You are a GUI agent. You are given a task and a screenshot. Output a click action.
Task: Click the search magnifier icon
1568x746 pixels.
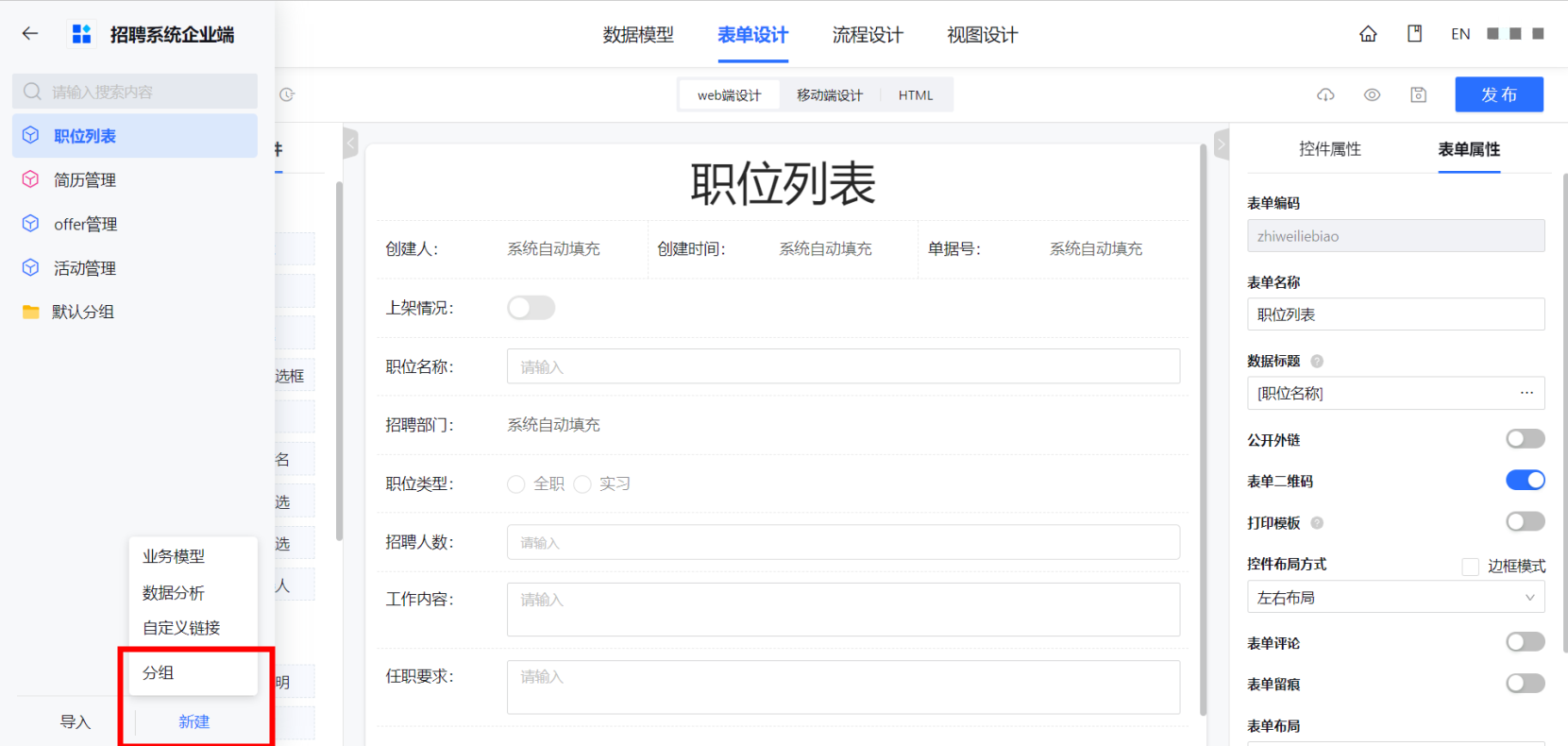32,92
